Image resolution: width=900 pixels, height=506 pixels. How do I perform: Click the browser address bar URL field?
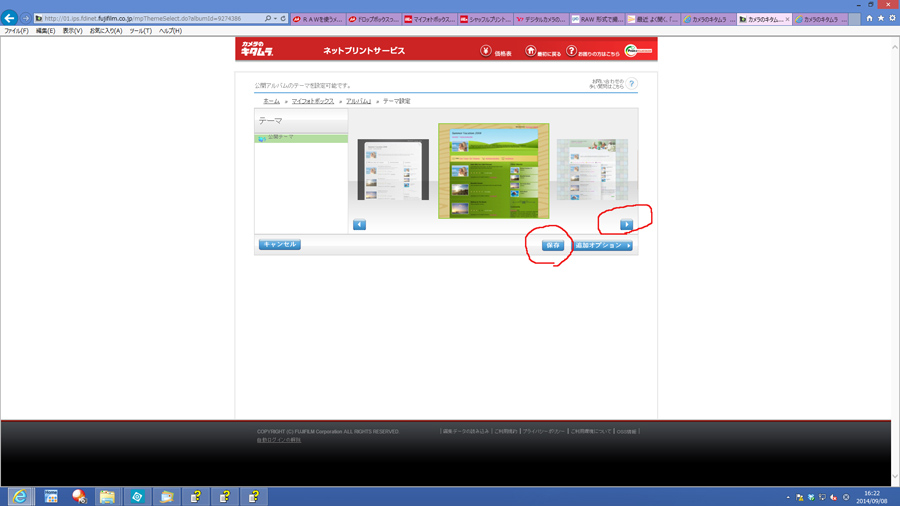pyautogui.click(x=150, y=18)
